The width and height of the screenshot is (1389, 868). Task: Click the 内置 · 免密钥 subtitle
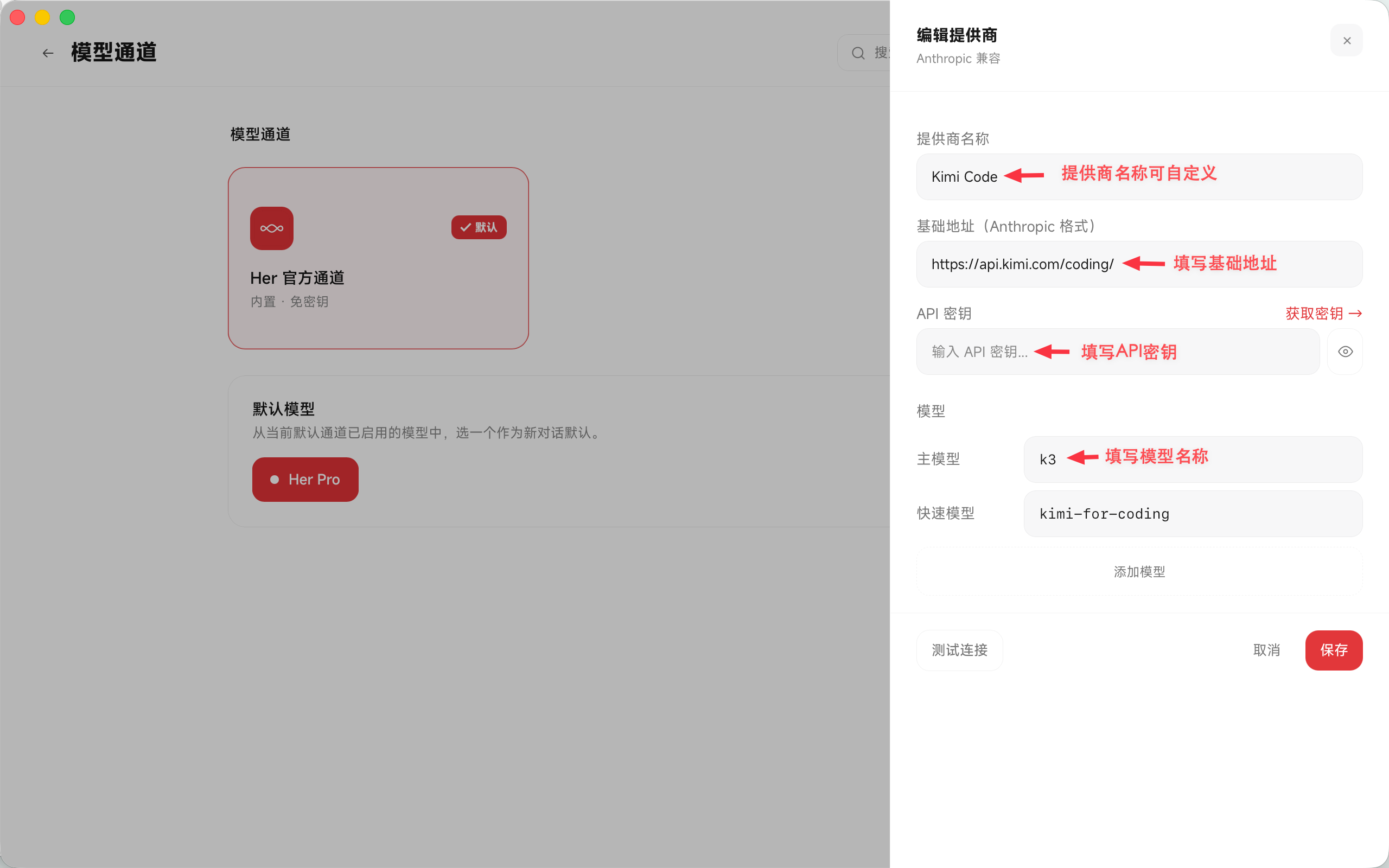(x=289, y=302)
